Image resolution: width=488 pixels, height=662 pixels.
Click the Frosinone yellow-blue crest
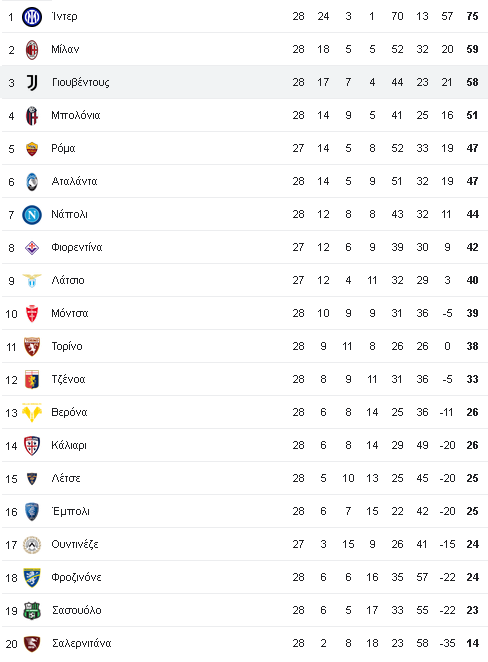pyautogui.click(x=32, y=578)
